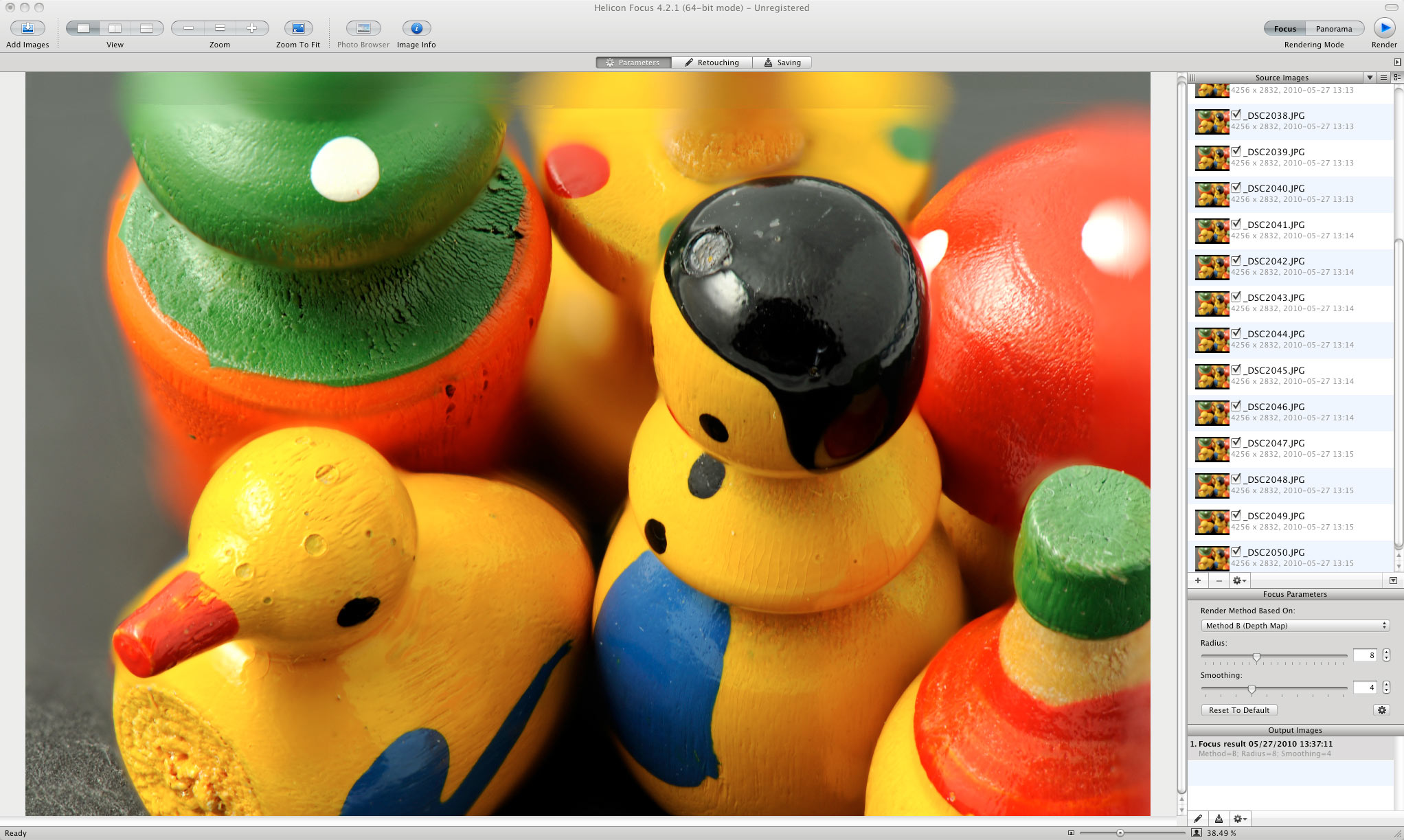
Task: Click the Smoothing value field
Action: click(x=1366, y=688)
